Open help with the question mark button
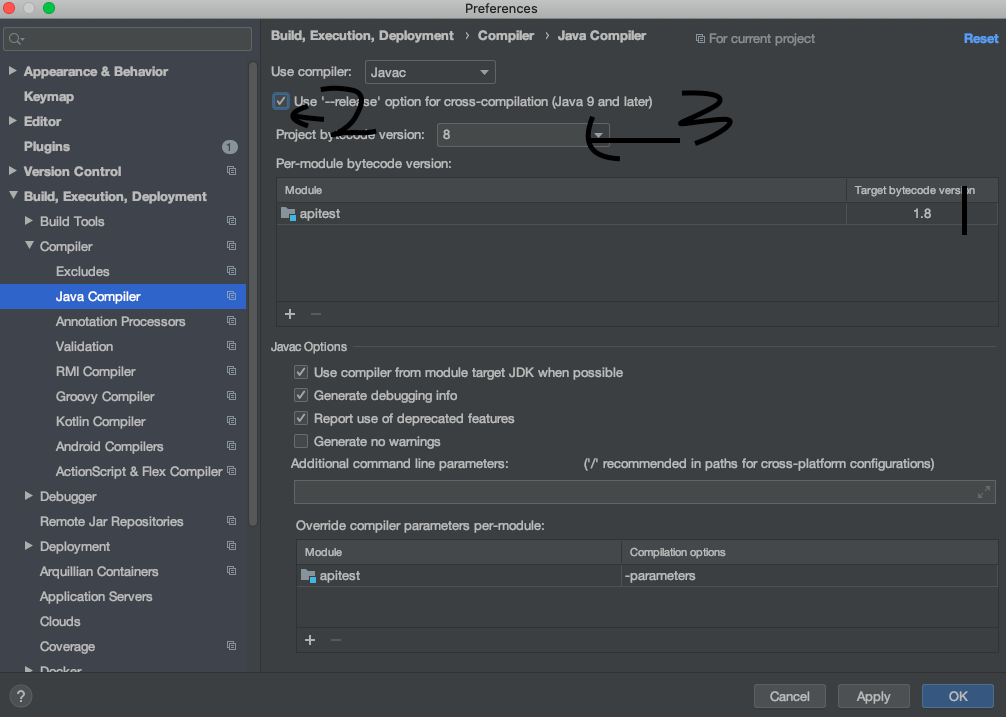1006x717 pixels. click(x=21, y=696)
